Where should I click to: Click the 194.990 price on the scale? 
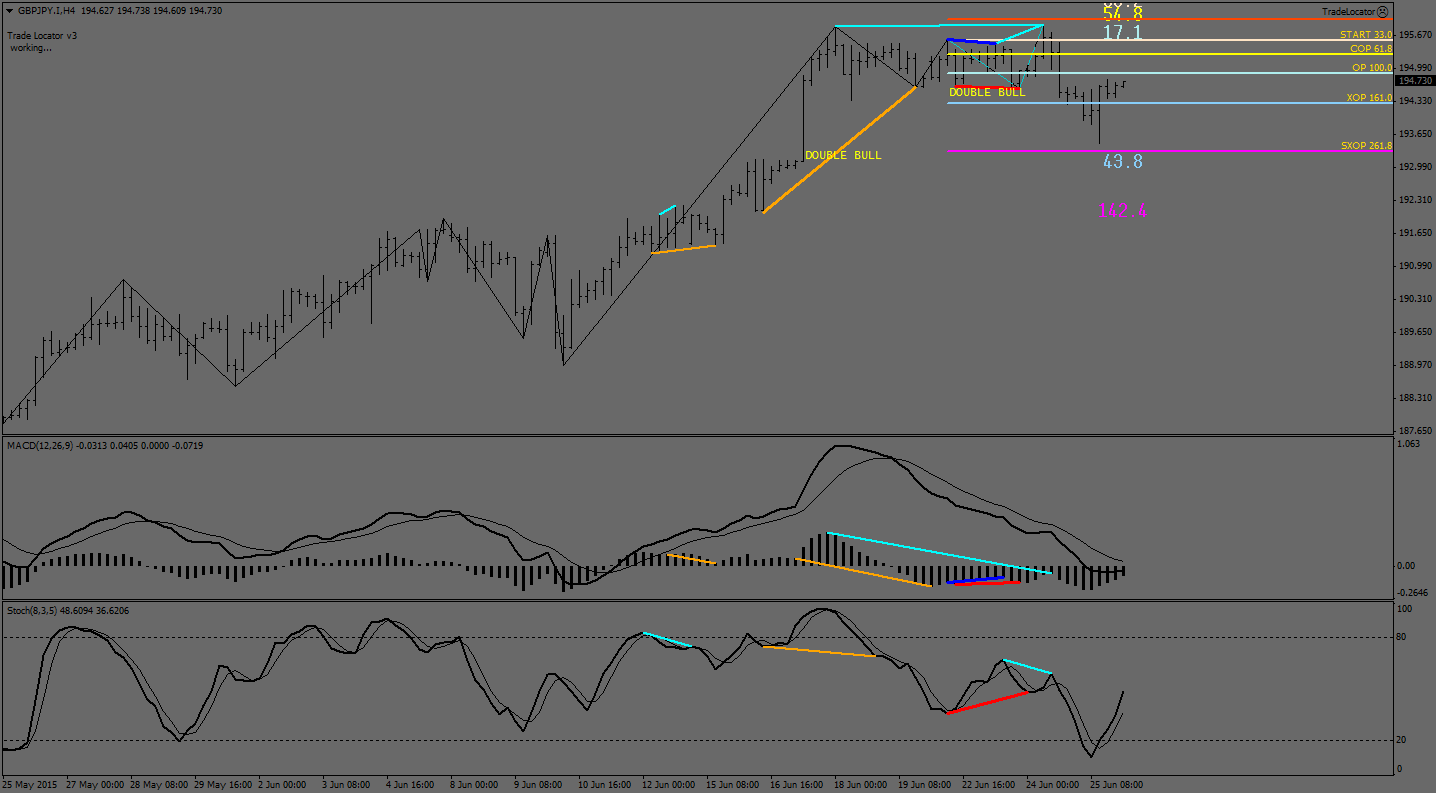point(1415,68)
